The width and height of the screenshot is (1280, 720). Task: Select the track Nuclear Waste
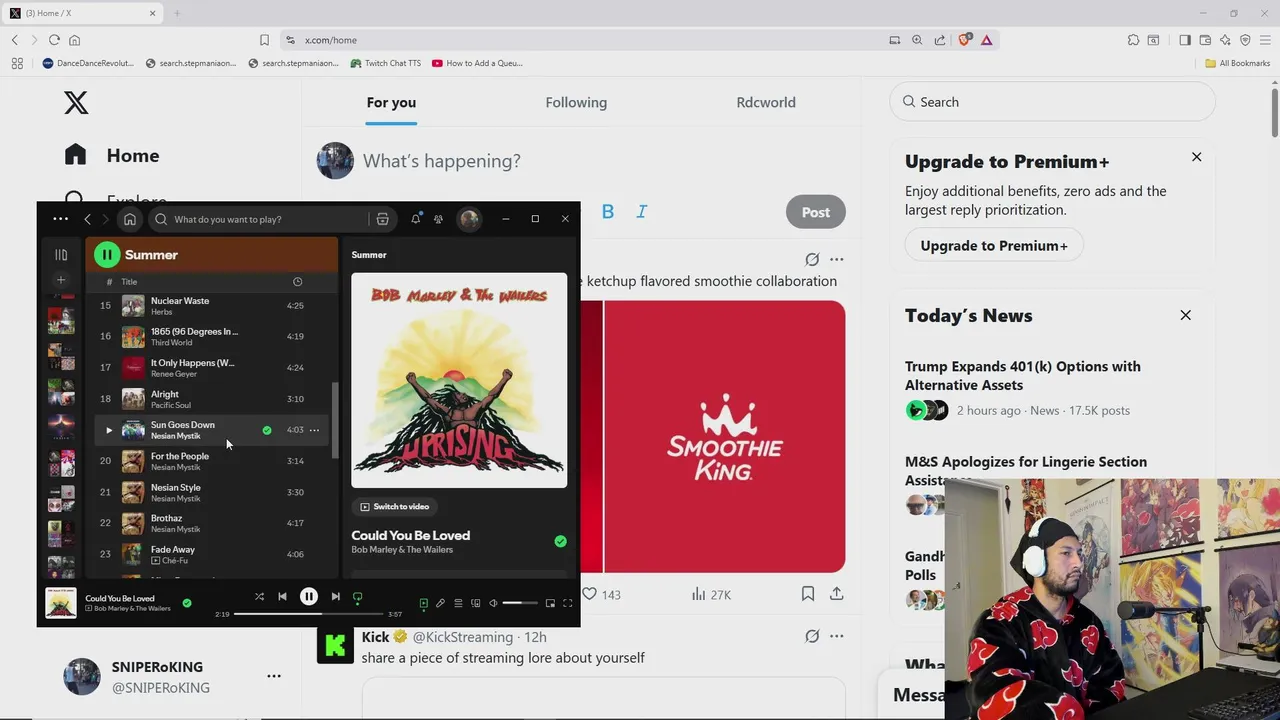click(180, 301)
